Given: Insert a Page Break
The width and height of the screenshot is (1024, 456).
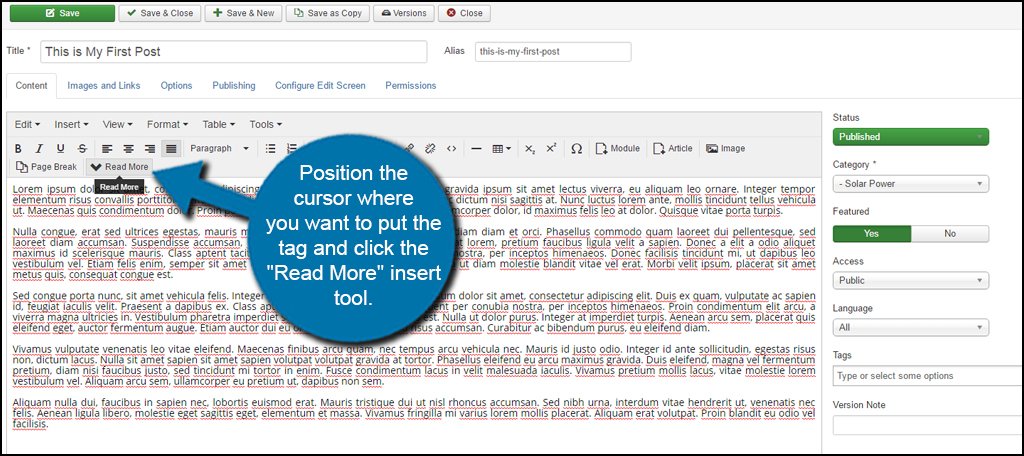Looking at the screenshot, I should click(x=46, y=167).
